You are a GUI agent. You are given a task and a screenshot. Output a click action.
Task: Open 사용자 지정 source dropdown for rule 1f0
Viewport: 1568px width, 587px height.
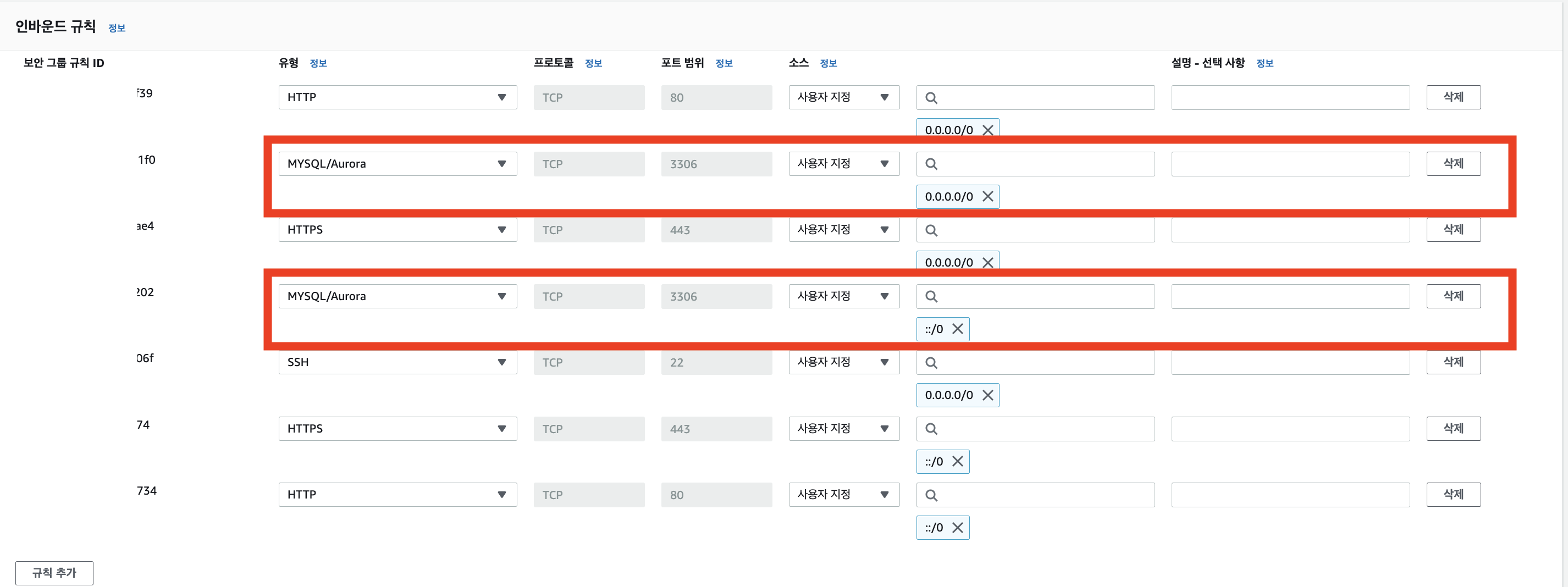tap(843, 164)
